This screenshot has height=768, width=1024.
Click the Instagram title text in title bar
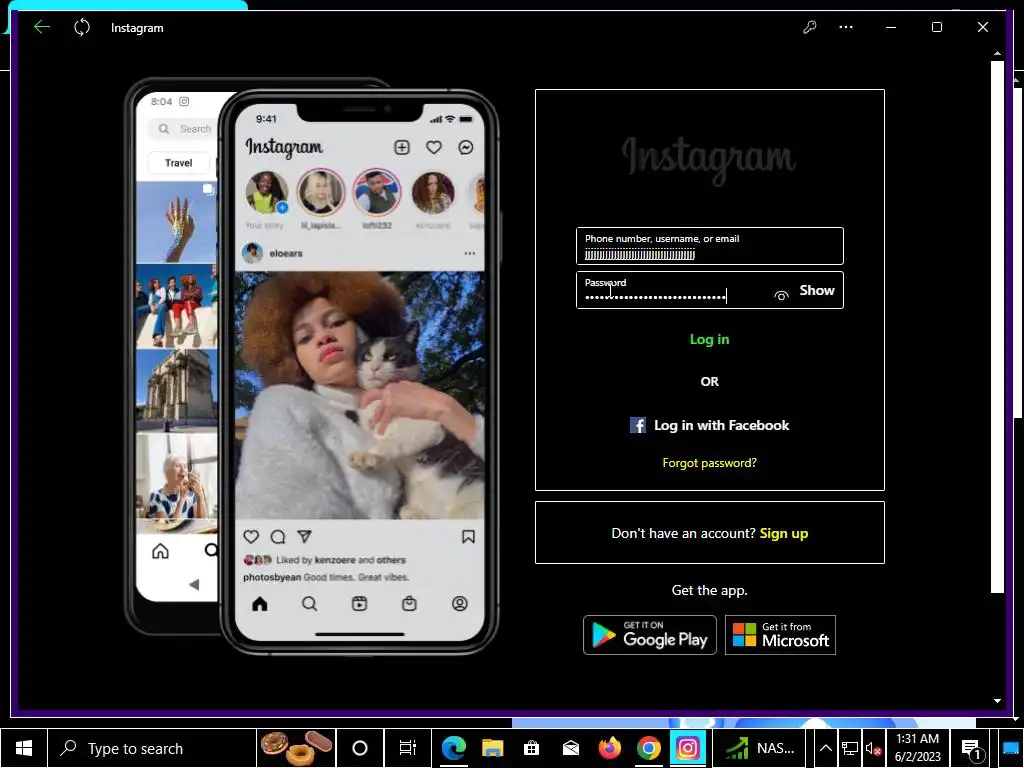click(137, 28)
